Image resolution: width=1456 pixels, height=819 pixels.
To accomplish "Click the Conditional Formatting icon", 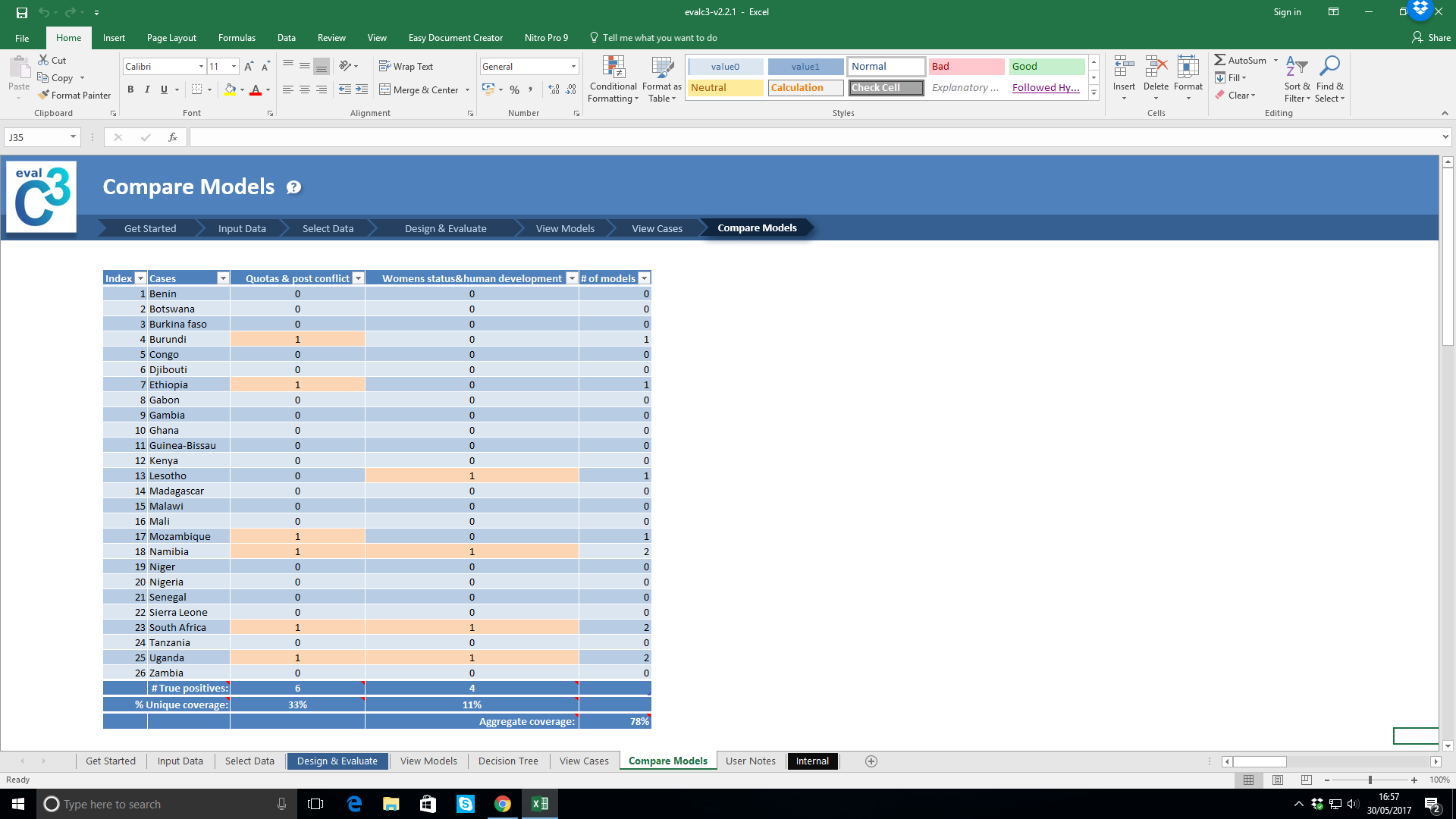I will click(x=613, y=67).
